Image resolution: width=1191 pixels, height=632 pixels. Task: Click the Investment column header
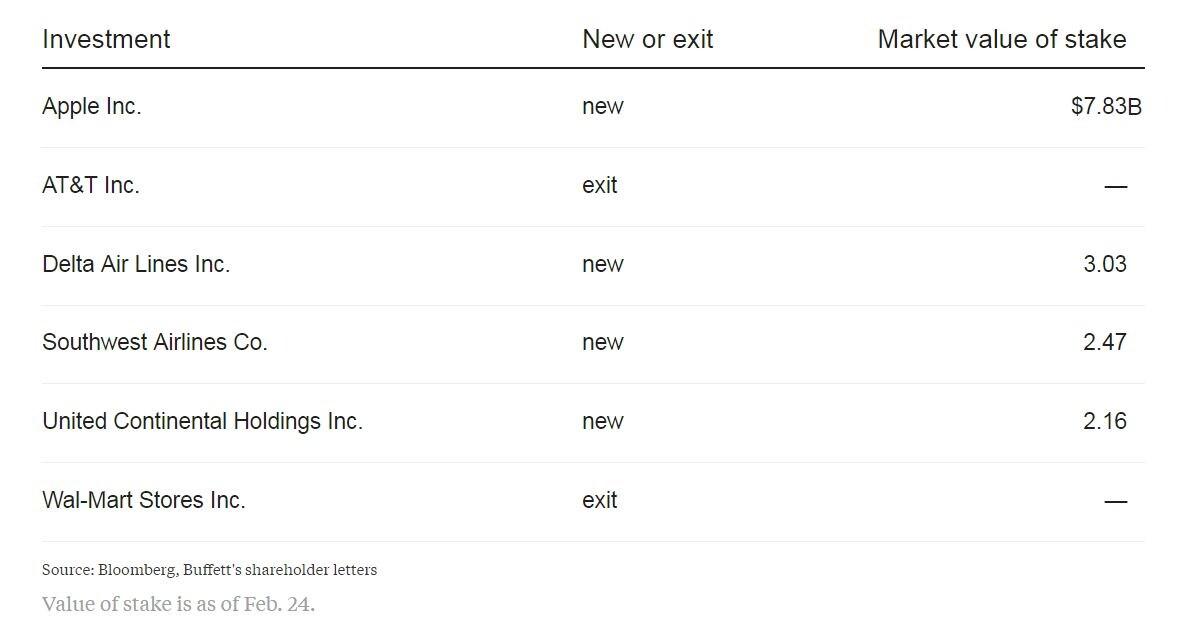106,39
